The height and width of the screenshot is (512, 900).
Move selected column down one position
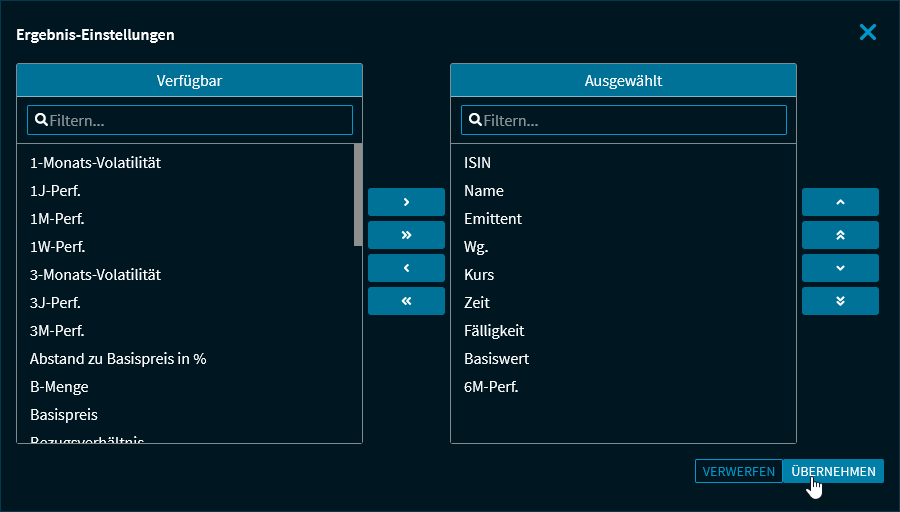(x=840, y=268)
